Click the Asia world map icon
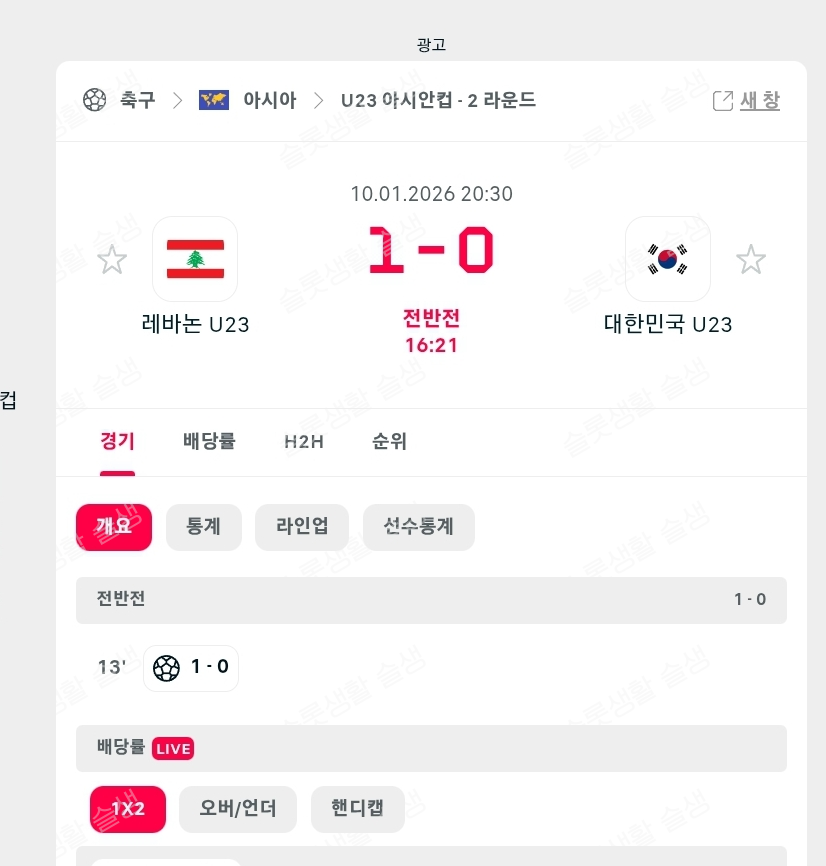Viewport: 826px width, 866px height. click(x=213, y=100)
